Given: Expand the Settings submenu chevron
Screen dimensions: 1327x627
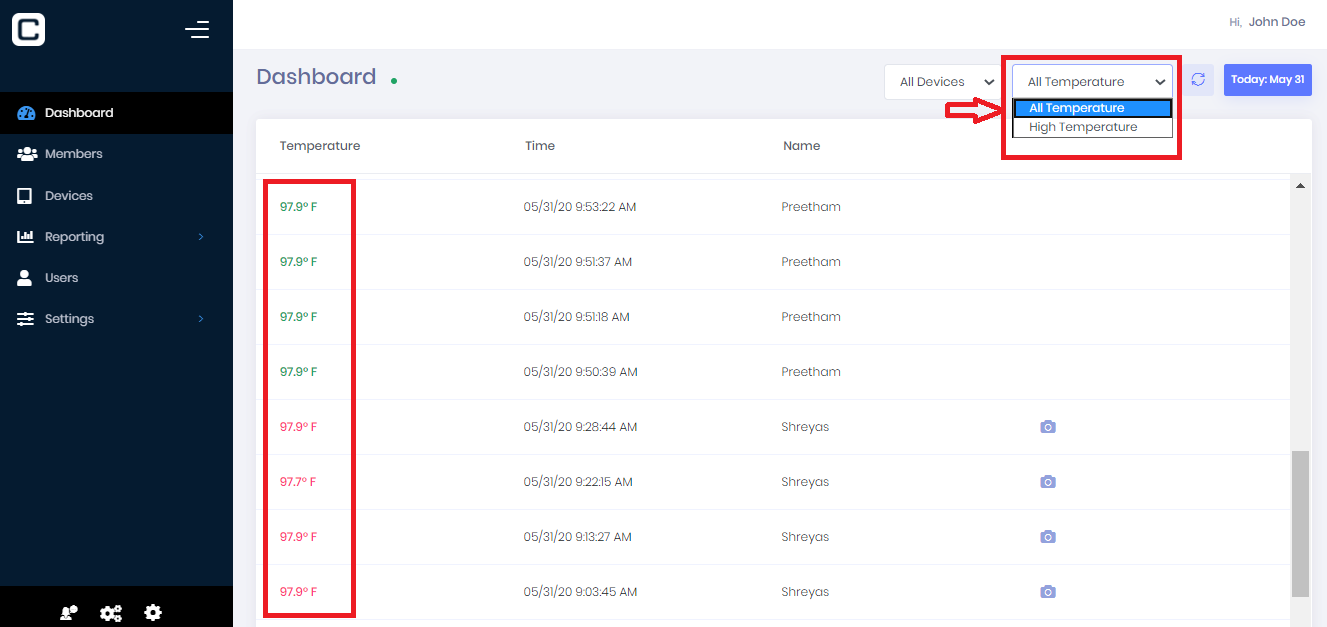Looking at the screenshot, I should [201, 319].
